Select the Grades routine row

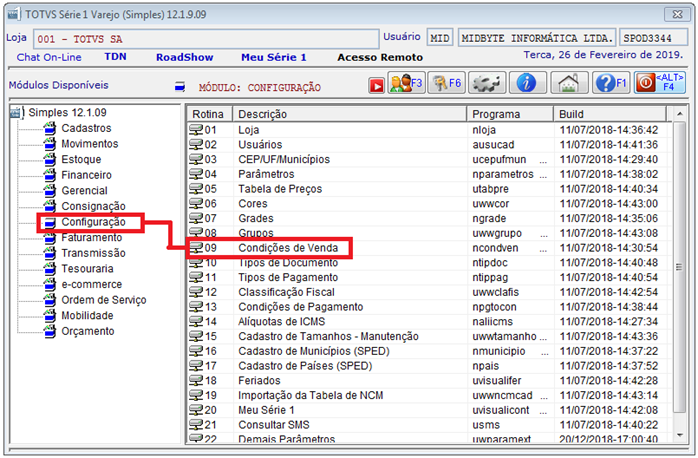click(x=428, y=218)
